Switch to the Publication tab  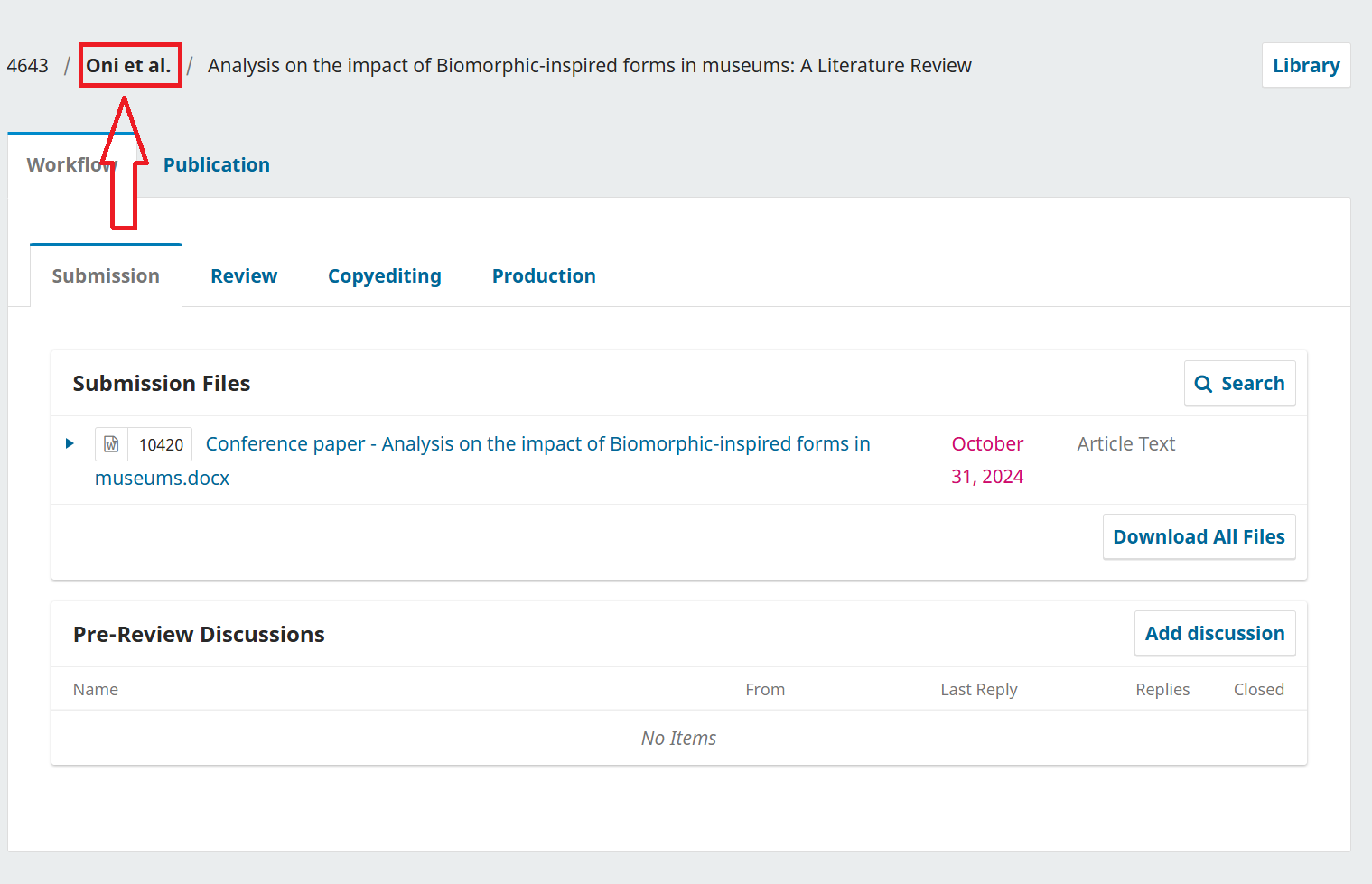coord(216,165)
